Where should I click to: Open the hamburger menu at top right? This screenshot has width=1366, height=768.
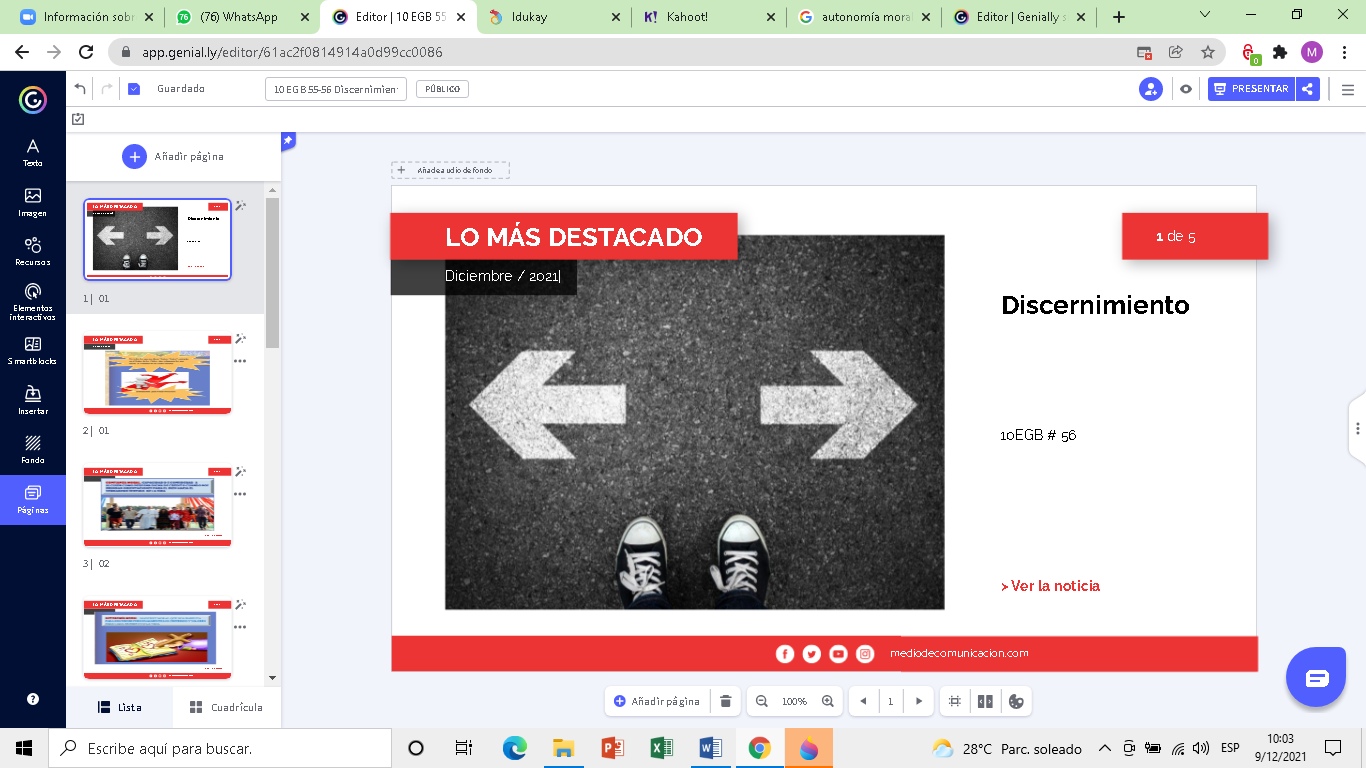[x=1347, y=89]
